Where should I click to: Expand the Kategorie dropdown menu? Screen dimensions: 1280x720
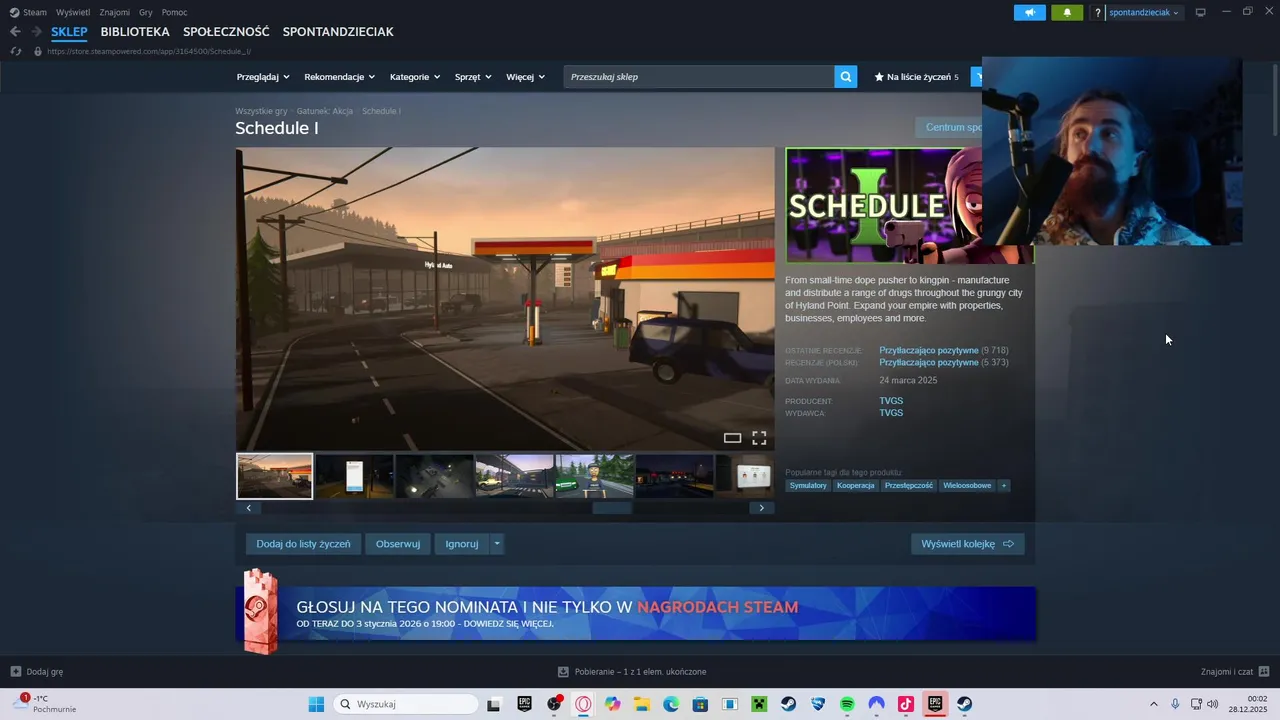pos(415,77)
